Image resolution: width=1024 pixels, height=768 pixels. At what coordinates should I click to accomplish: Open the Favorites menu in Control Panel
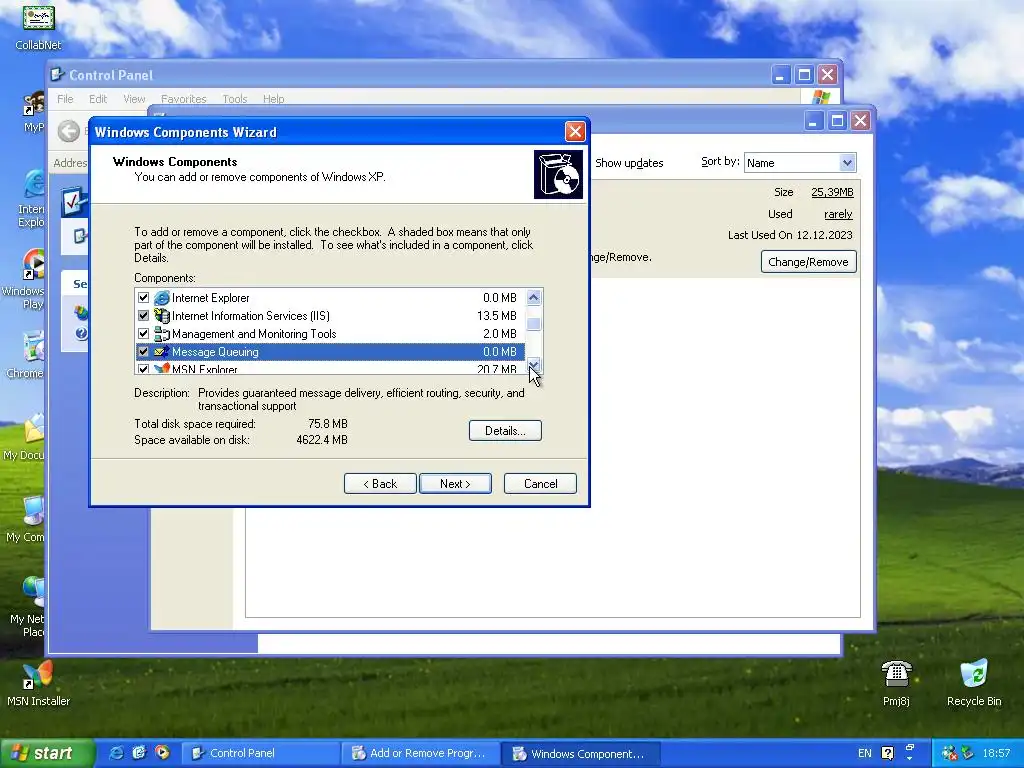pos(184,99)
